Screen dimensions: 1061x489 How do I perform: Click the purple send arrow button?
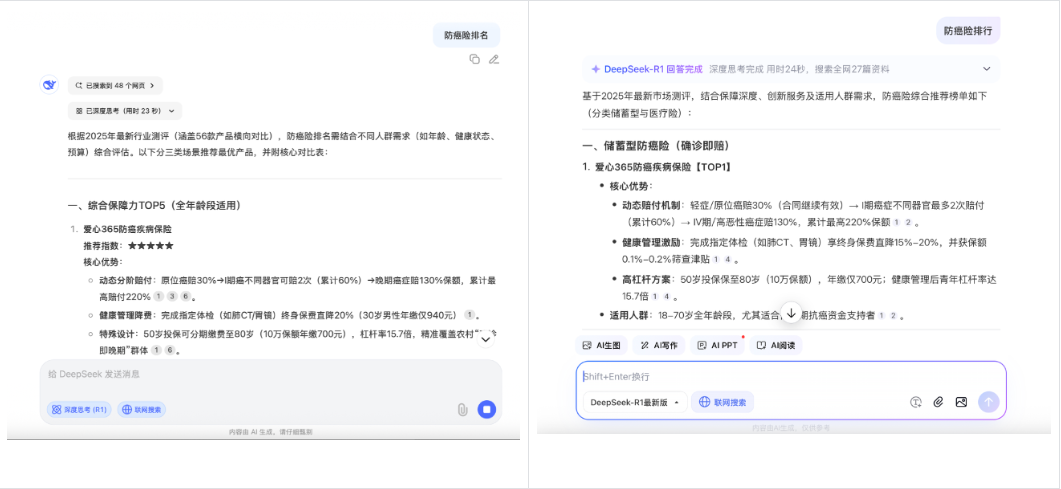click(988, 402)
